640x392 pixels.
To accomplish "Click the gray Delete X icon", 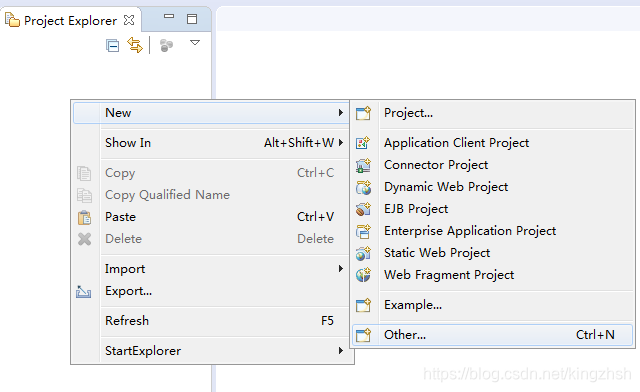I will point(84,239).
